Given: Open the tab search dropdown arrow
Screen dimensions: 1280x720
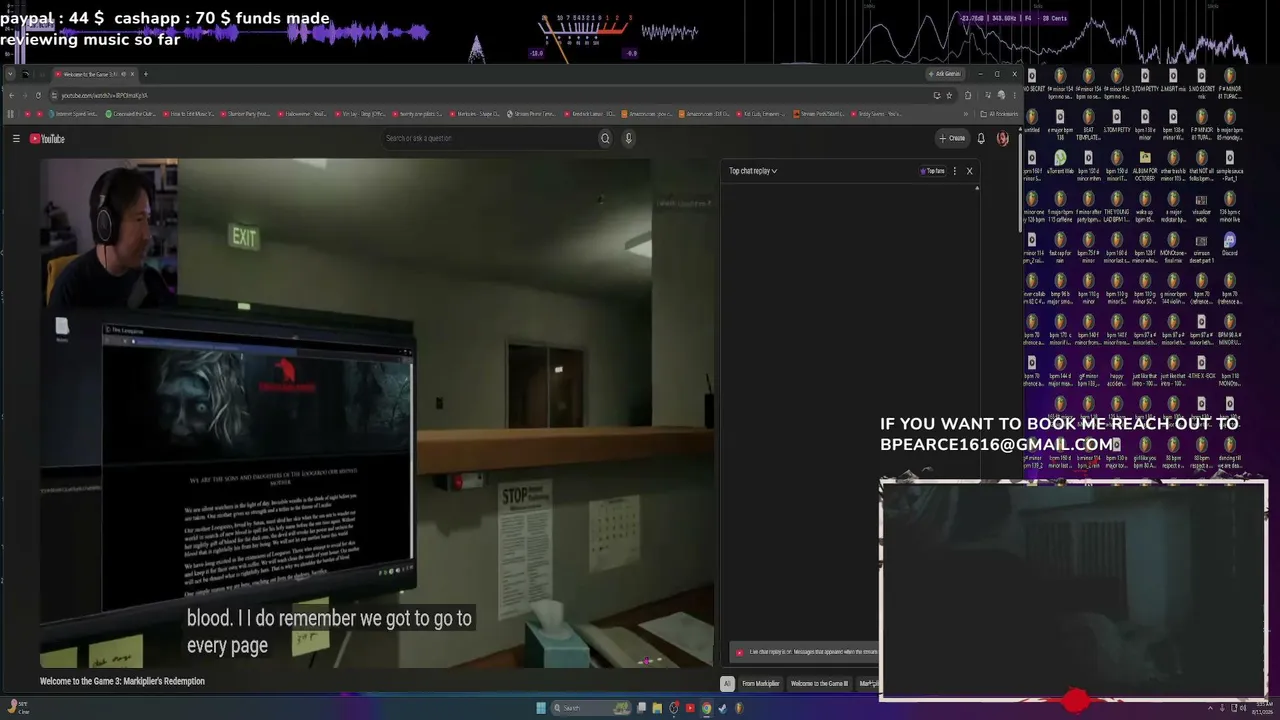Looking at the screenshot, I should click(10, 74).
